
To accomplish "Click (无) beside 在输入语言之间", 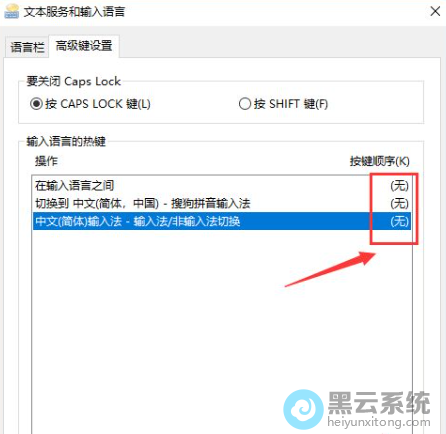I will (399, 185).
